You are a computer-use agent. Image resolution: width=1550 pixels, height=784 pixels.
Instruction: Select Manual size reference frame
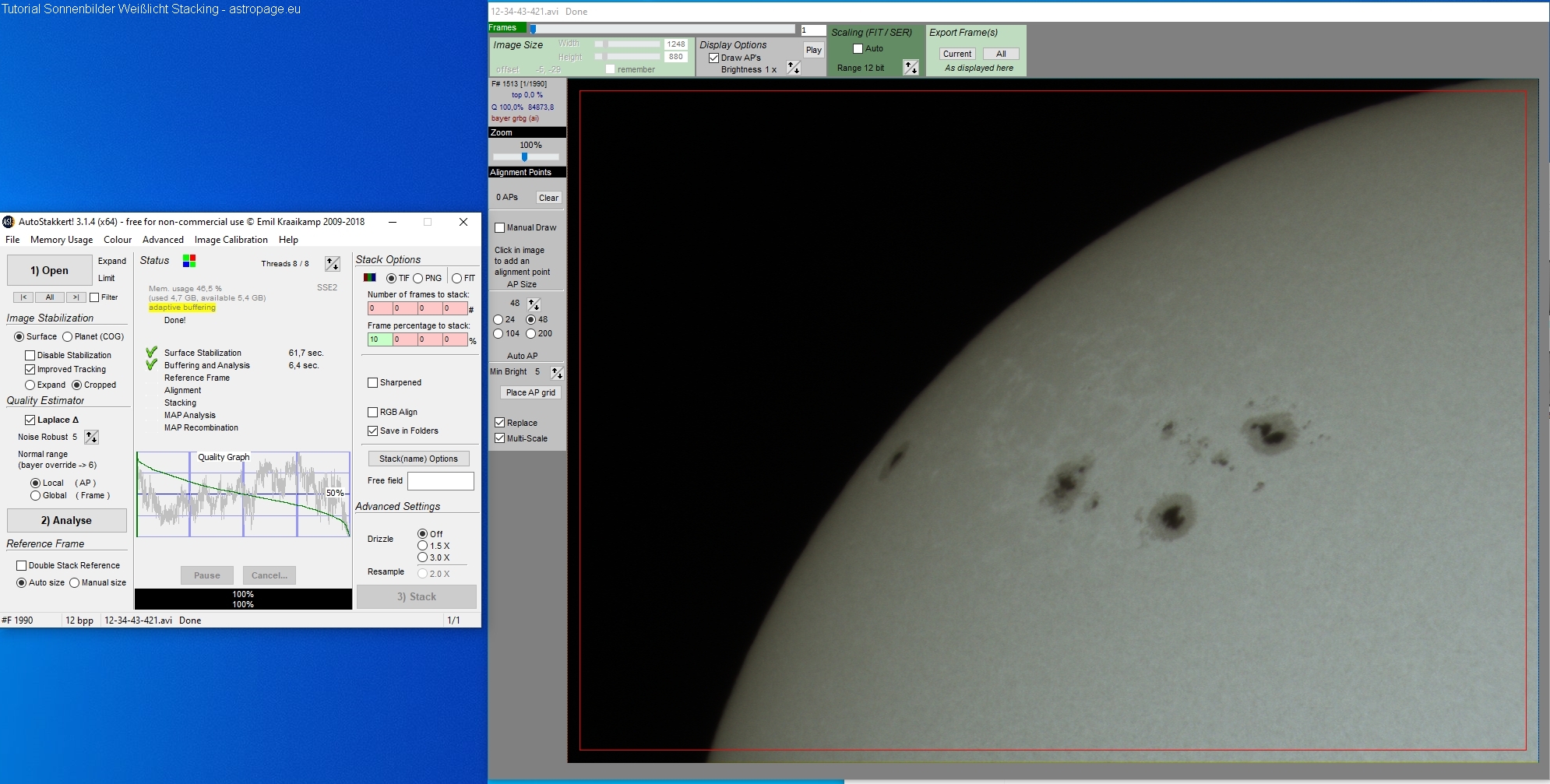click(x=75, y=582)
